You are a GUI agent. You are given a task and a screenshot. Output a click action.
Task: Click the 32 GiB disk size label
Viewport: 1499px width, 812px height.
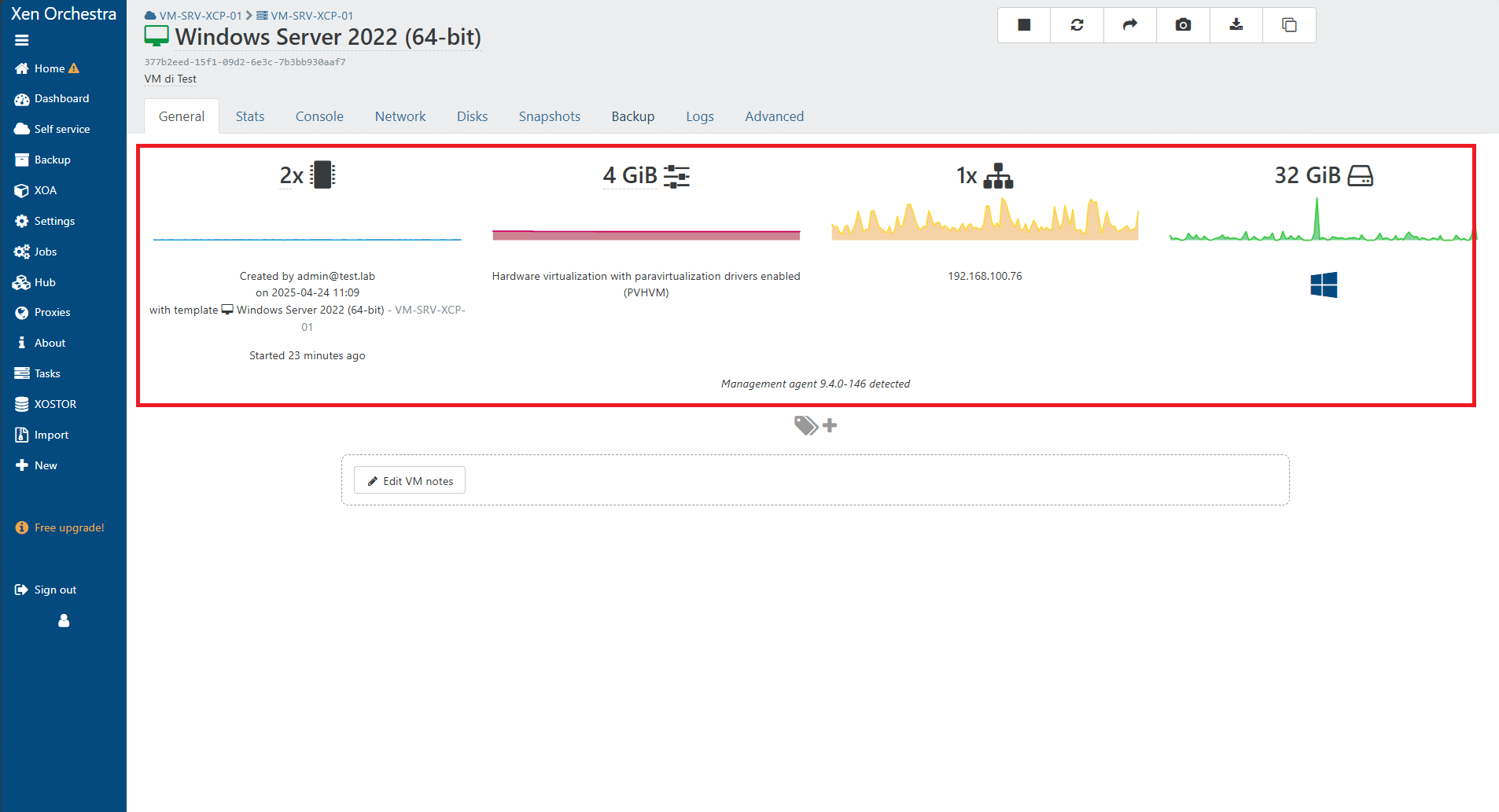[x=1307, y=175]
